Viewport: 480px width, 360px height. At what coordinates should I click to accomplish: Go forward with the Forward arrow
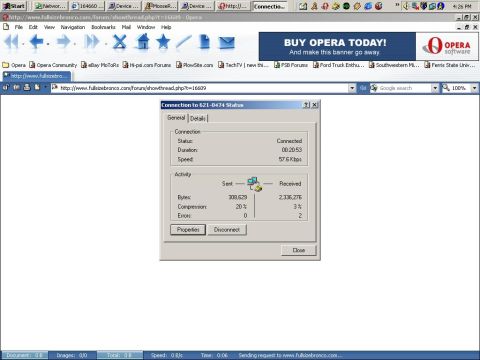point(63,42)
